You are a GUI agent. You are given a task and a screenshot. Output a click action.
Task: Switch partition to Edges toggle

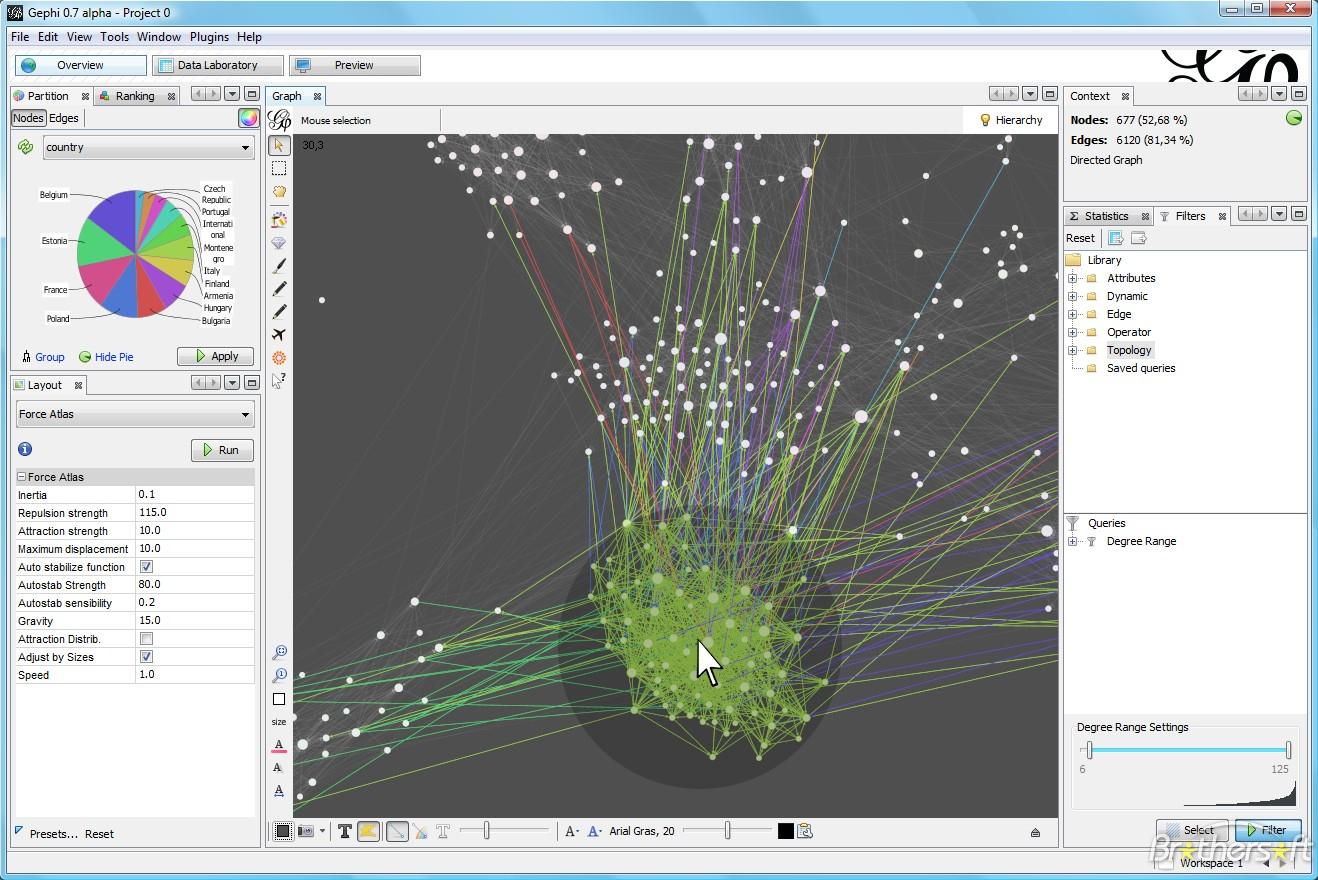64,118
